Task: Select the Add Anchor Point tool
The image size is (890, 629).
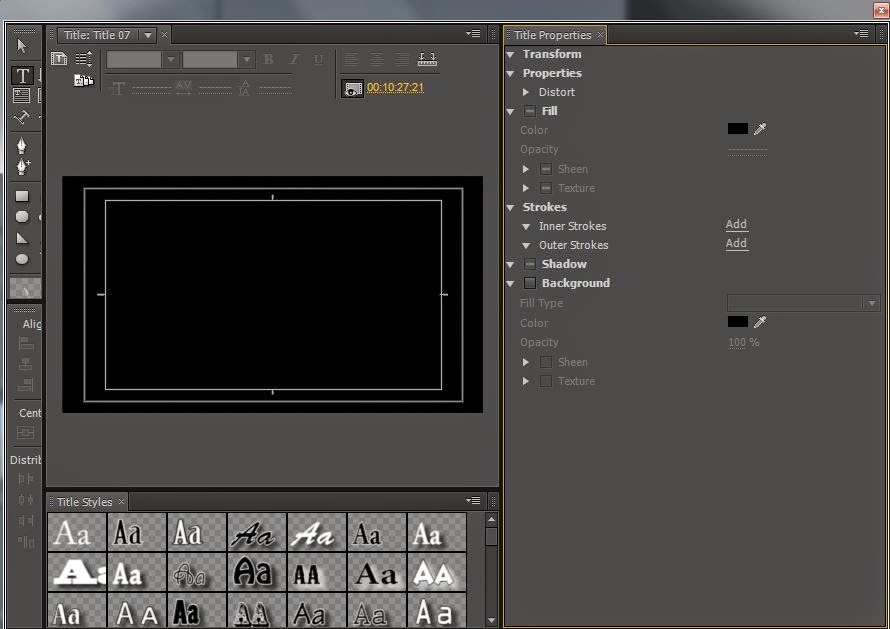Action: [23, 166]
